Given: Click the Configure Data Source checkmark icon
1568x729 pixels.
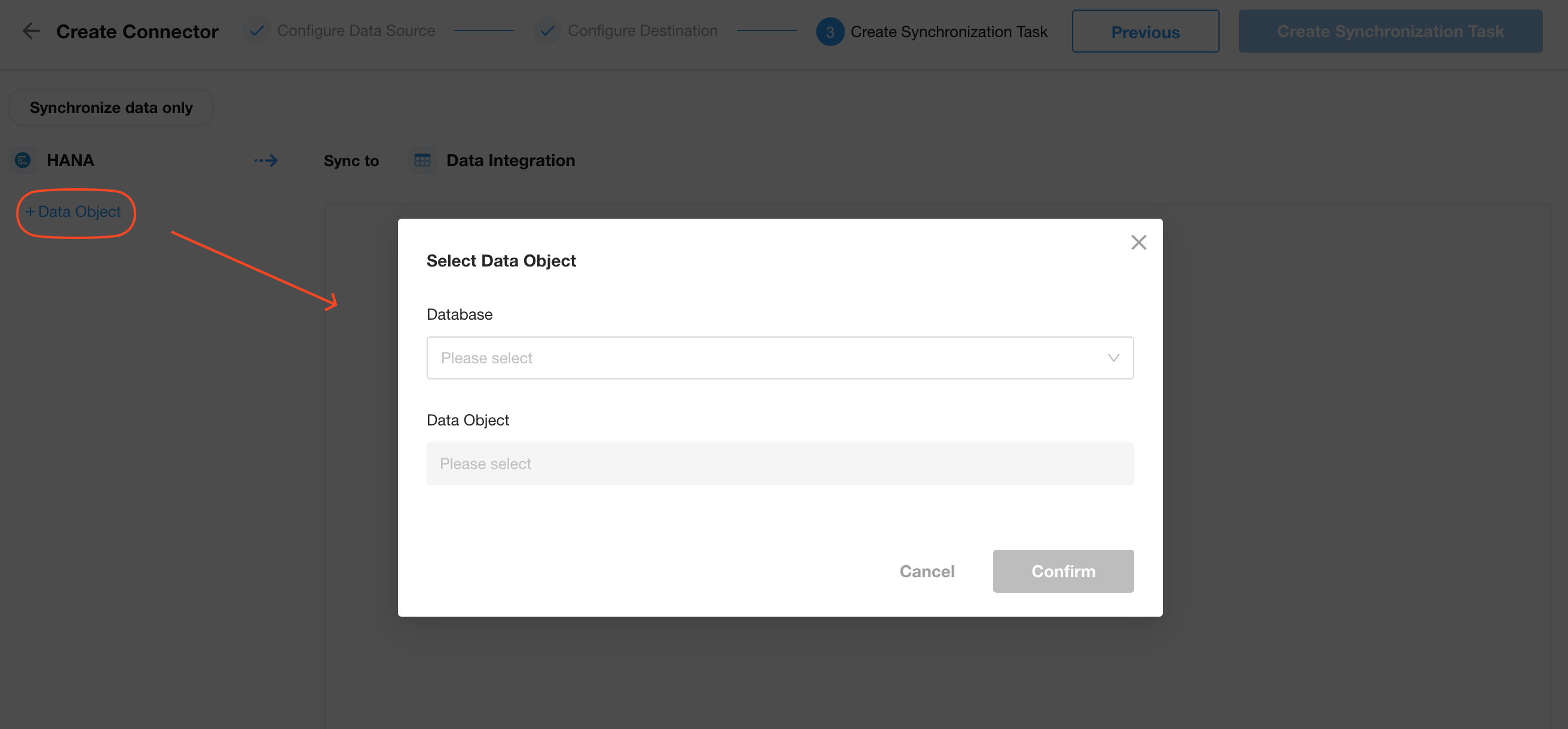Looking at the screenshot, I should [257, 30].
